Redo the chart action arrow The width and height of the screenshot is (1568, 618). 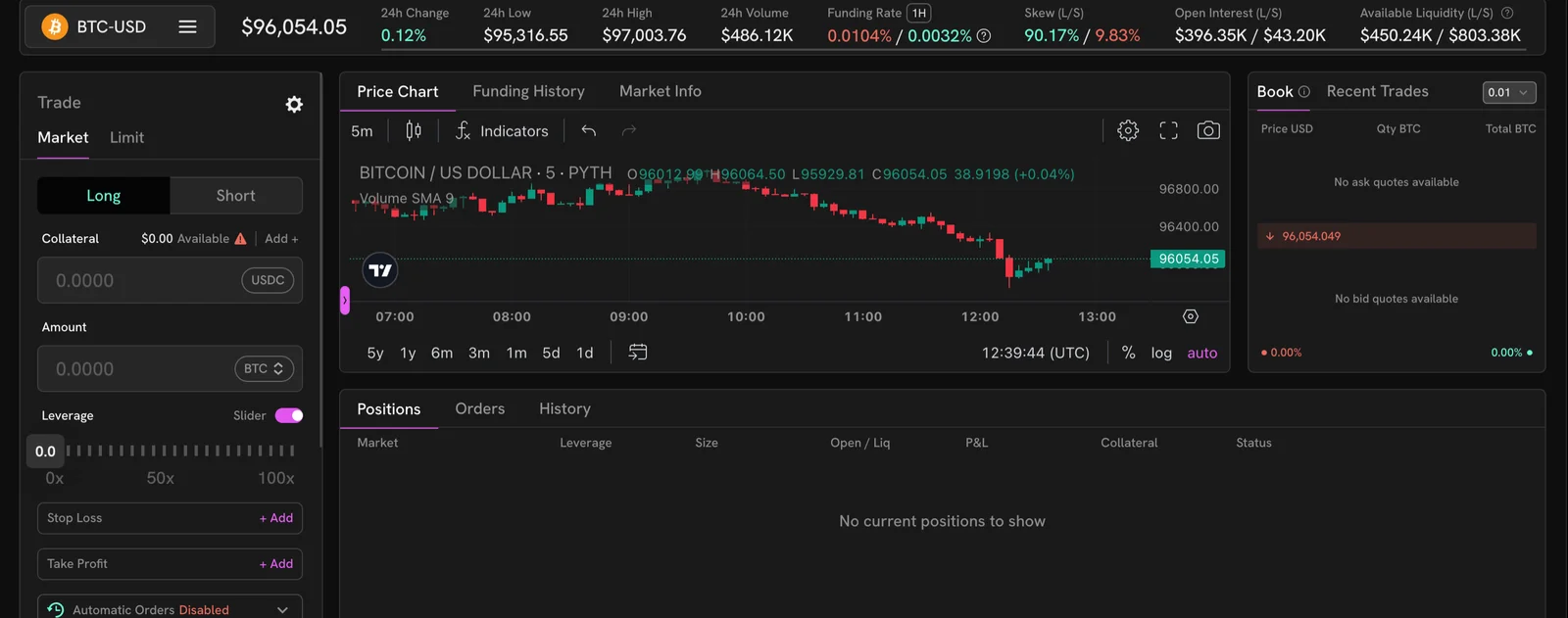pos(629,130)
